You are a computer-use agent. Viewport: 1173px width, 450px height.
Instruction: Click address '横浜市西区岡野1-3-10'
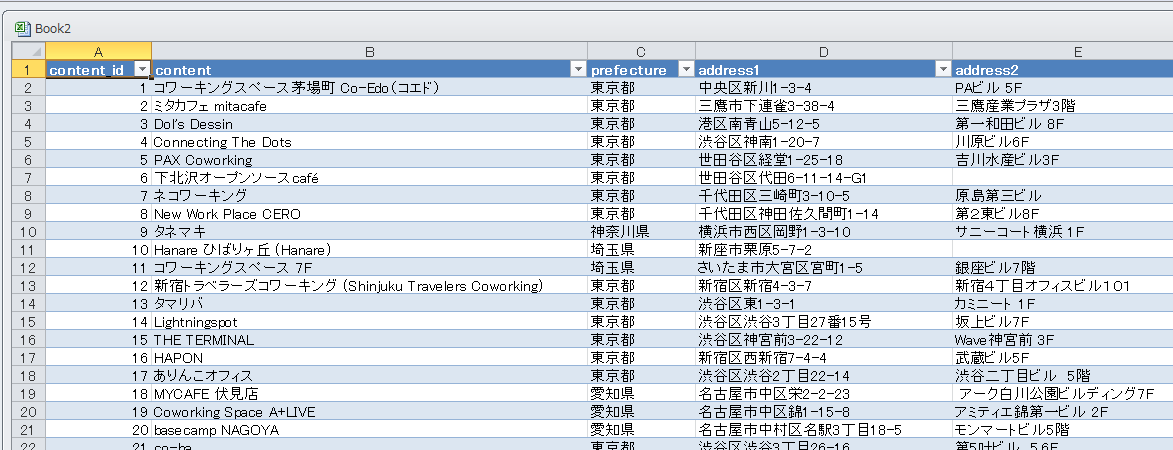(x=824, y=231)
